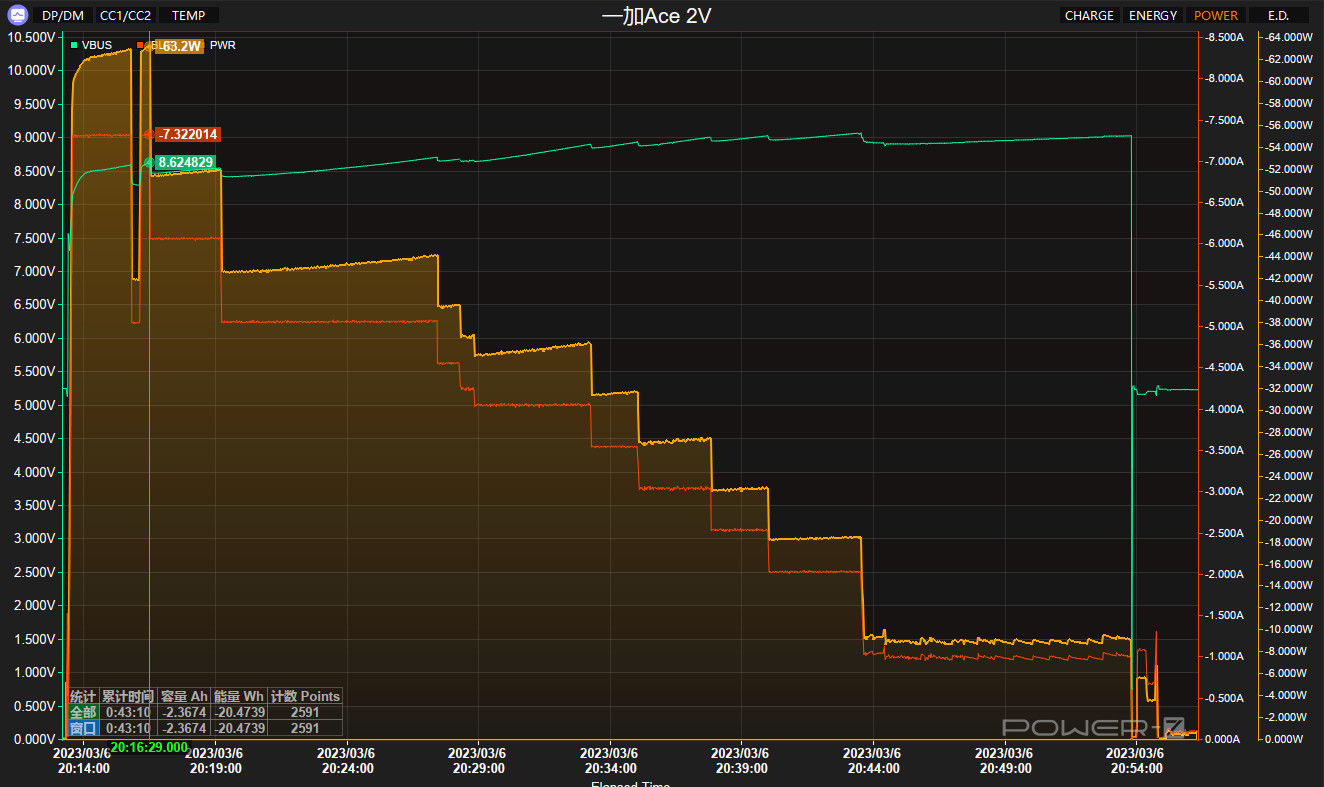Image resolution: width=1324 pixels, height=787 pixels.
Task: Click the 20:19:00 time axis label
Action: [214, 768]
